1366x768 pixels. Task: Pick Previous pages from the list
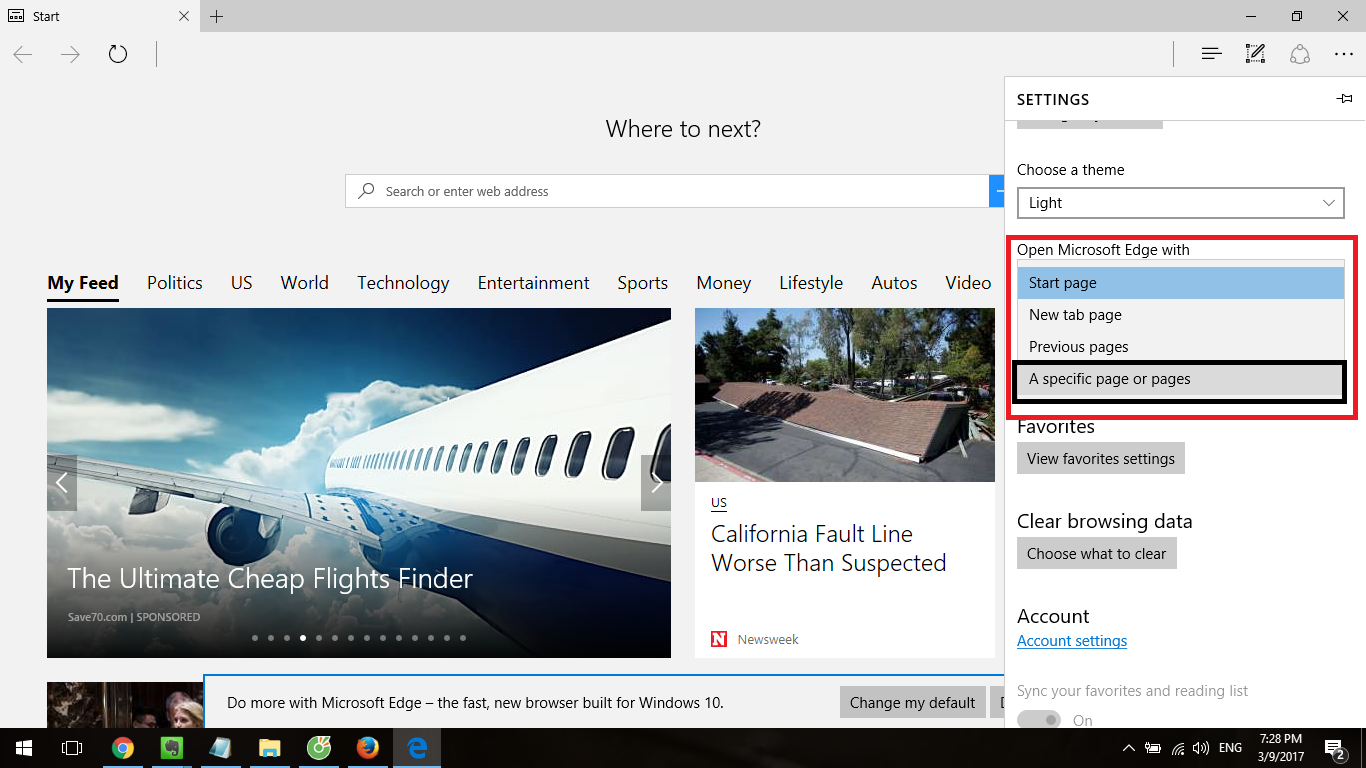[1181, 347]
